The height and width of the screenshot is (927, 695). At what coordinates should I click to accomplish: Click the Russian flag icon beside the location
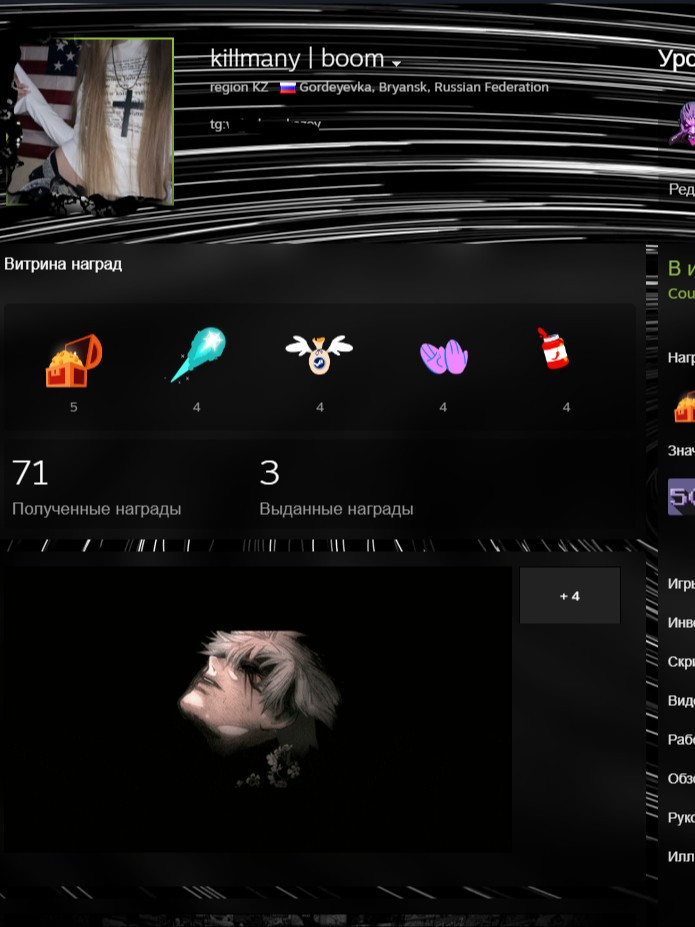pyautogui.click(x=287, y=88)
